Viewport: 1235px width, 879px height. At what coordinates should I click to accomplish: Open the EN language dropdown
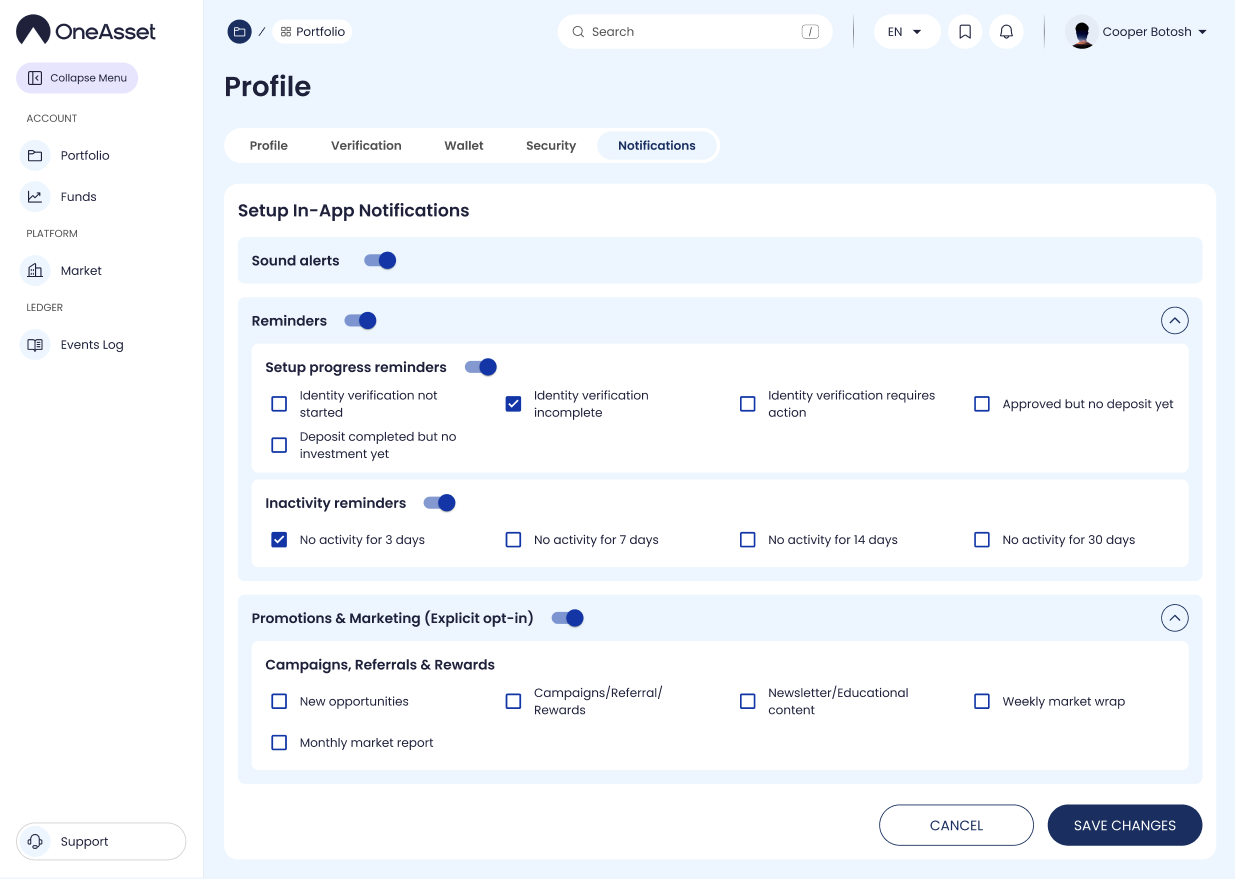click(x=906, y=32)
